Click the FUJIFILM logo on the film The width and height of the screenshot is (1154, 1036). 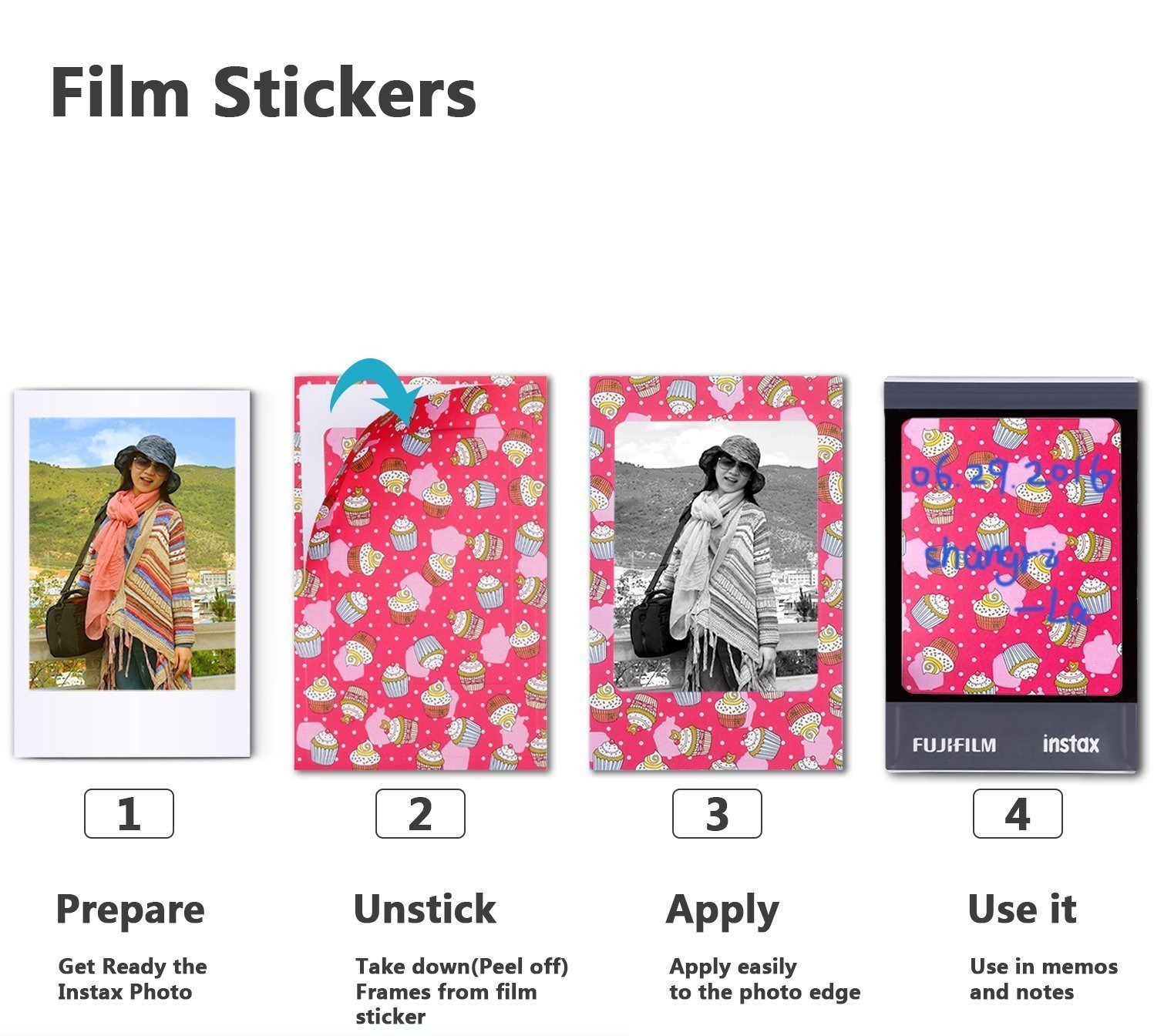pos(954,745)
